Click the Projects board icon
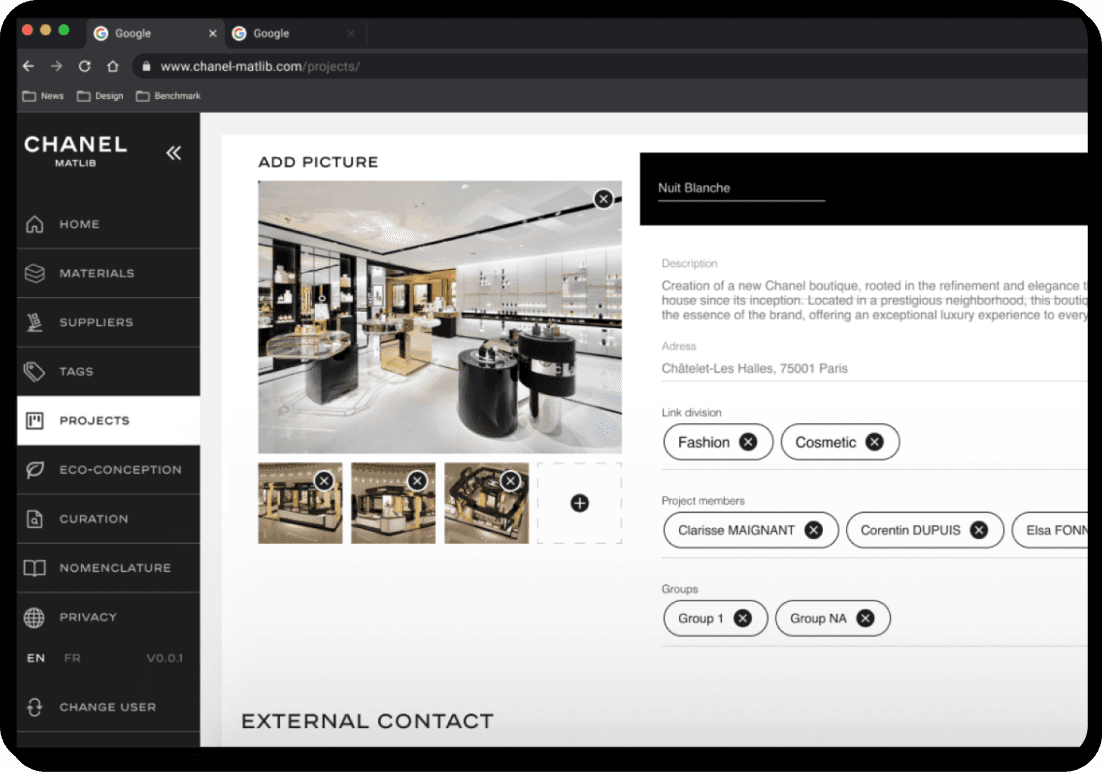The image size is (1102, 772). 34,420
